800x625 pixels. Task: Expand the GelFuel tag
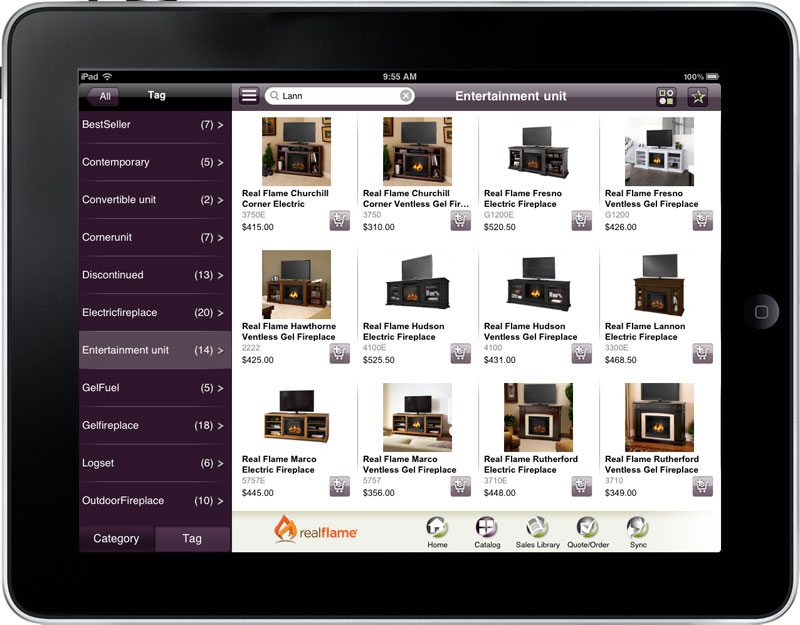[x=155, y=388]
